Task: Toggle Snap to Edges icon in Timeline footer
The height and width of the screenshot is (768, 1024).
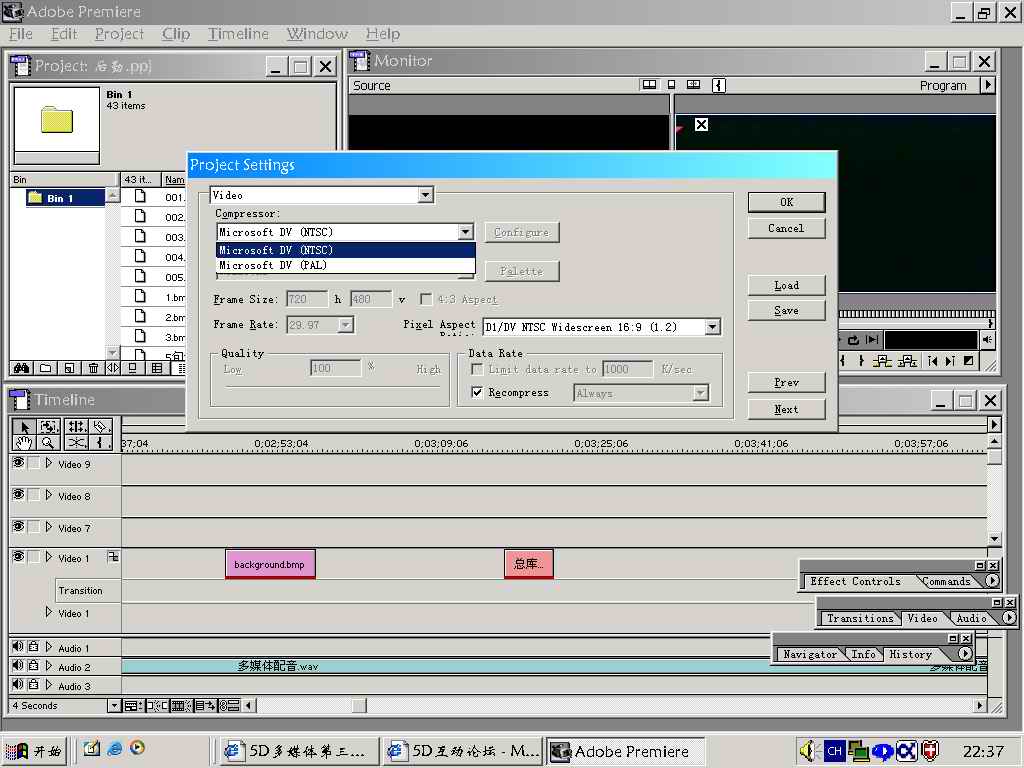Action: click(x=157, y=705)
